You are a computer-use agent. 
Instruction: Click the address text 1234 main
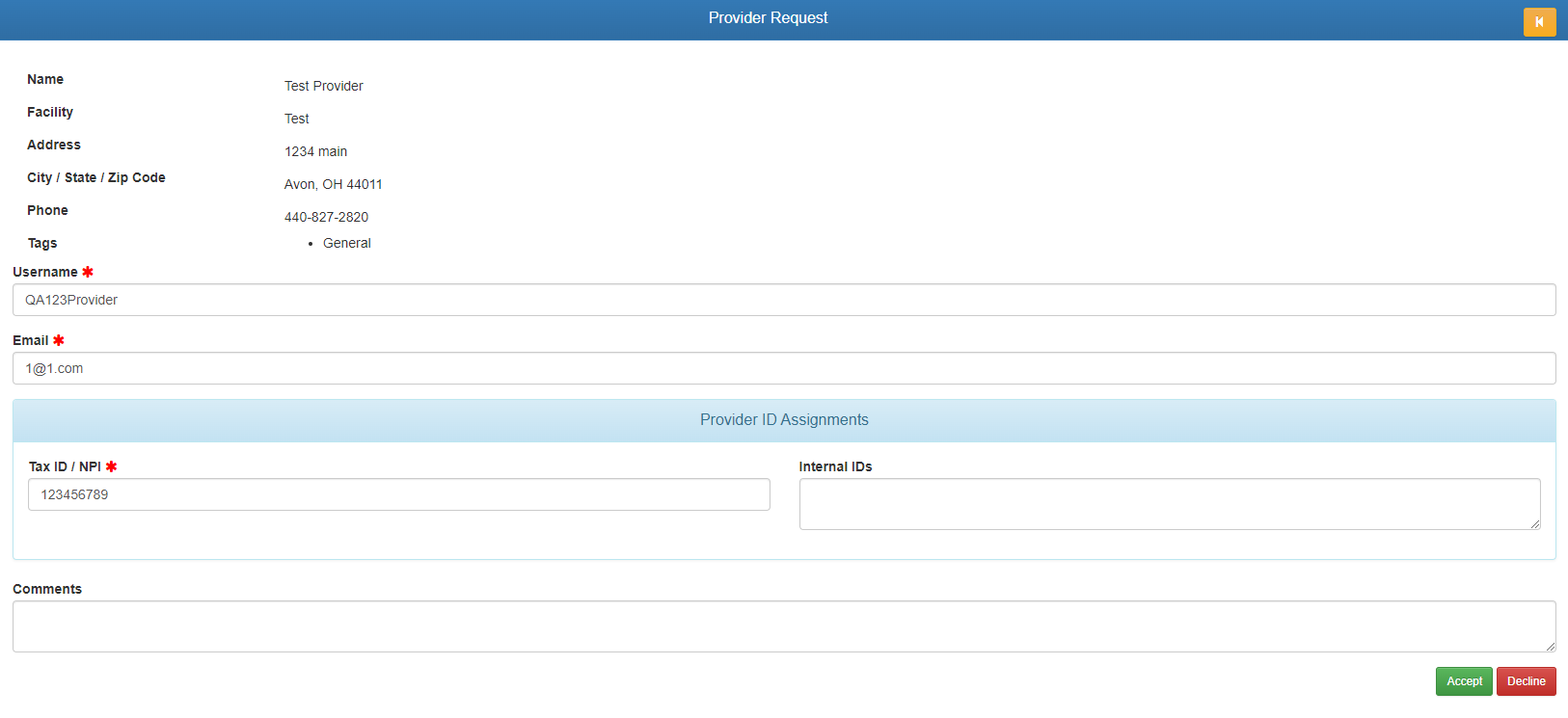point(315,151)
